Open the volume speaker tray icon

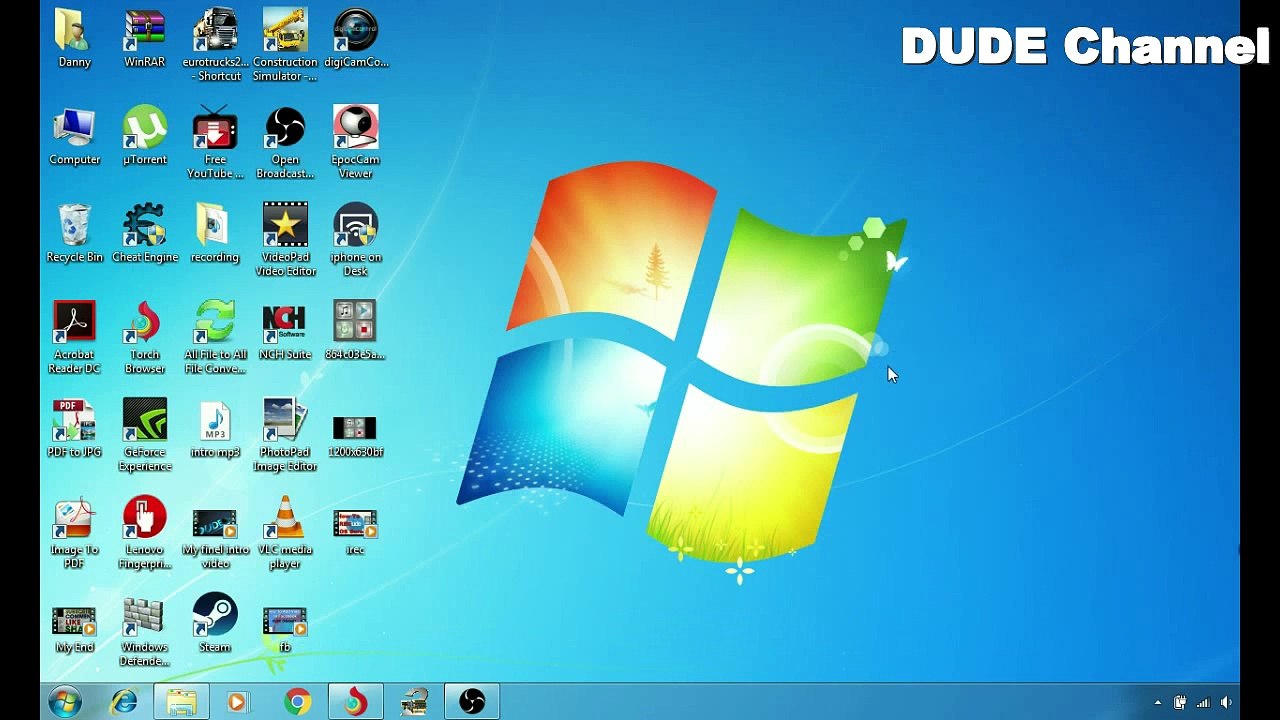pyautogui.click(x=1226, y=703)
